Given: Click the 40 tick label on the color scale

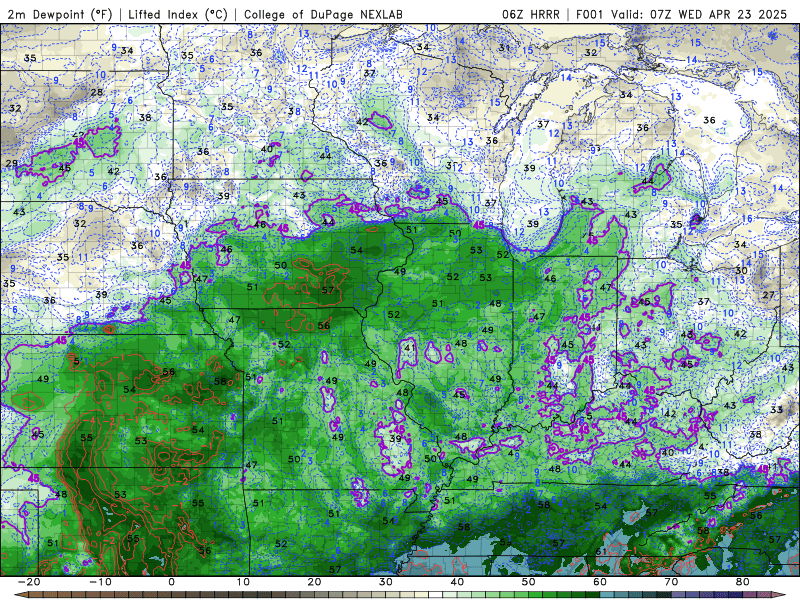Looking at the screenshot, I should click(457, 582).
